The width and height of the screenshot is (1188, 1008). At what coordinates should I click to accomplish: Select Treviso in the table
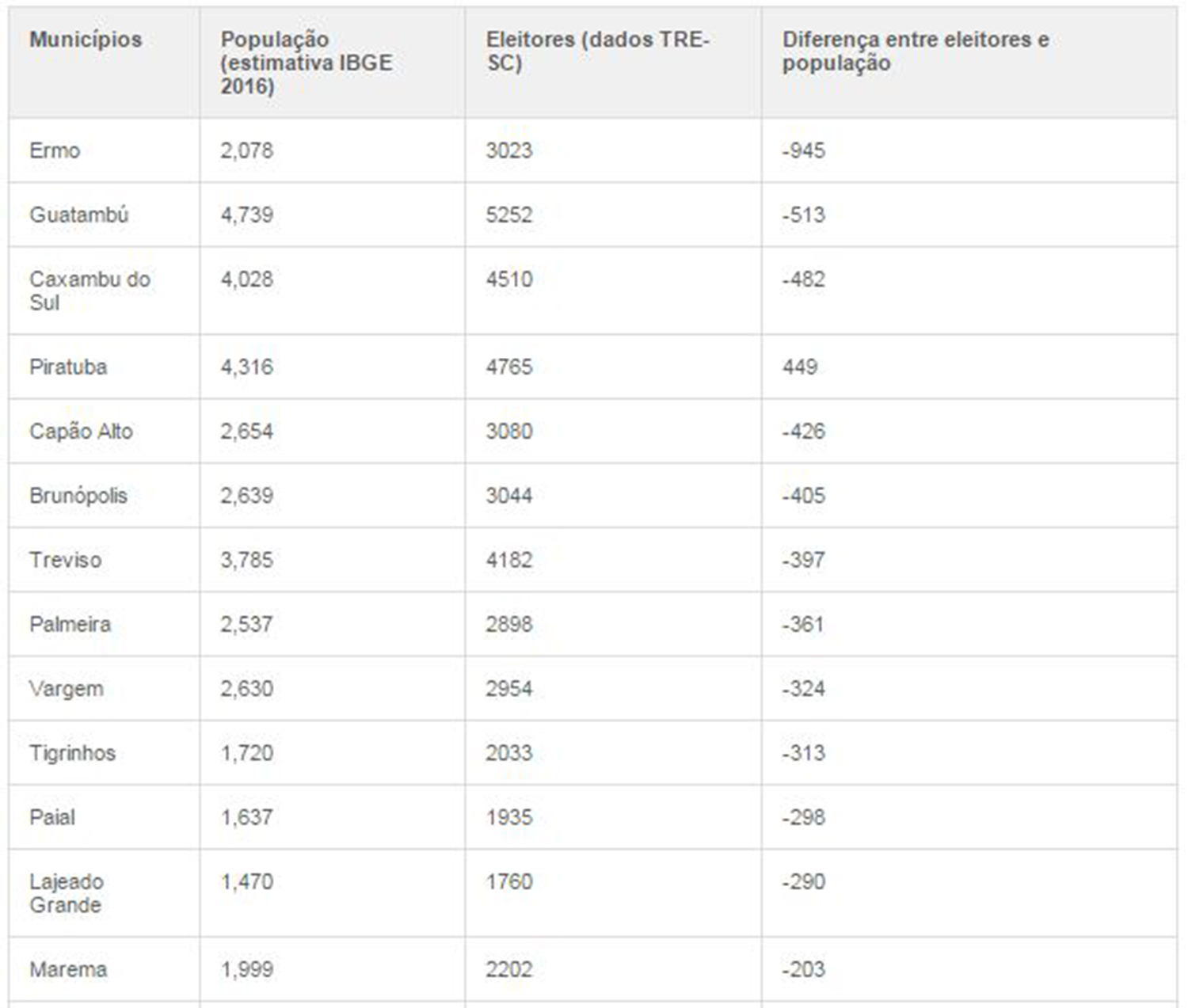point(65,560)
